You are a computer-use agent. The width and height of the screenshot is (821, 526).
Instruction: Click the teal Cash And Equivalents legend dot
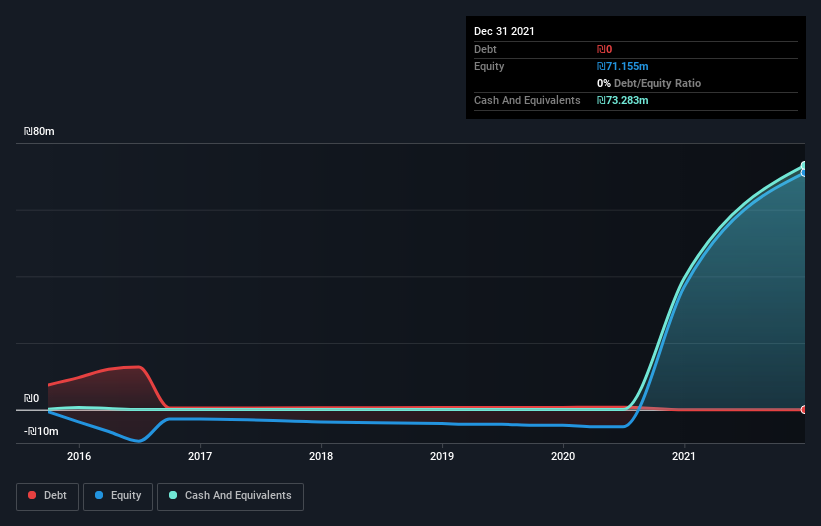(x=173, y=495)
